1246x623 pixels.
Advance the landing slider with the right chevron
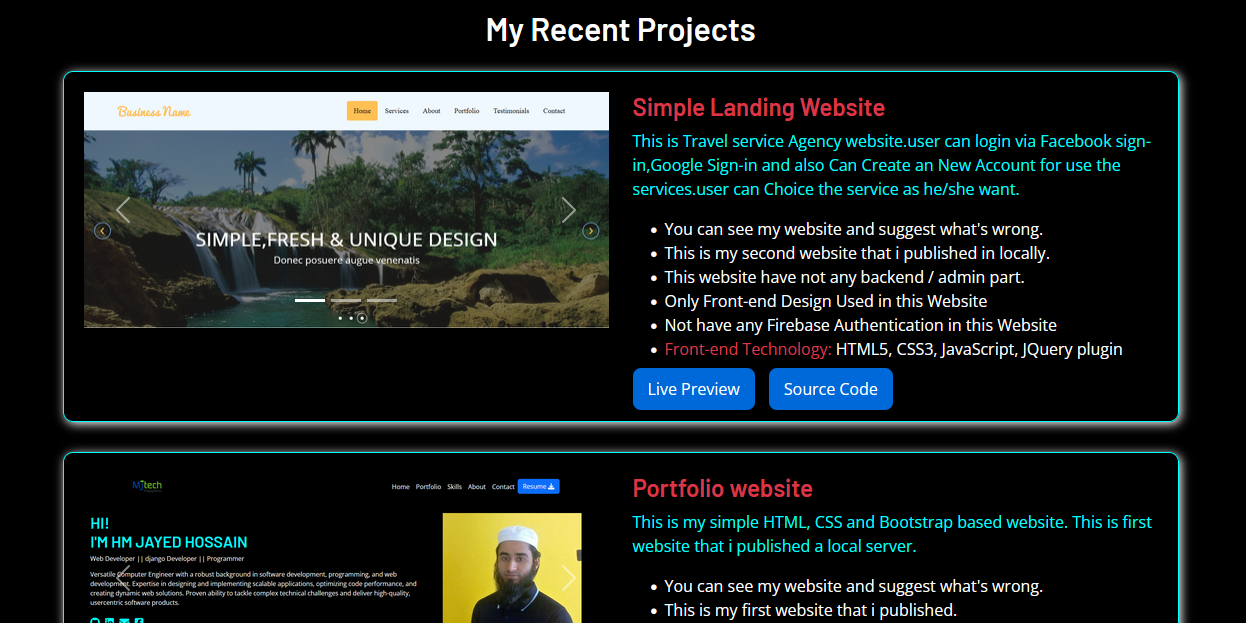pyautogui.click(x=569, y=209)
